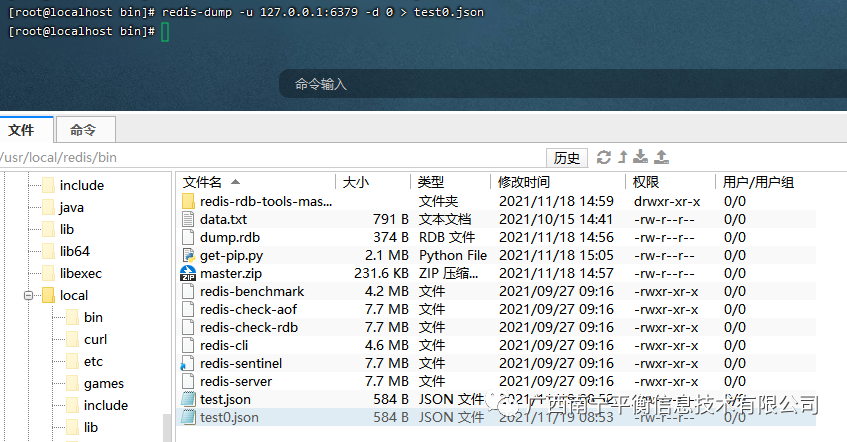This screenshot has width=847, height=442.
Task: Select the etc folder in tree
Action: pyautogui.click(x=93, y=361)
